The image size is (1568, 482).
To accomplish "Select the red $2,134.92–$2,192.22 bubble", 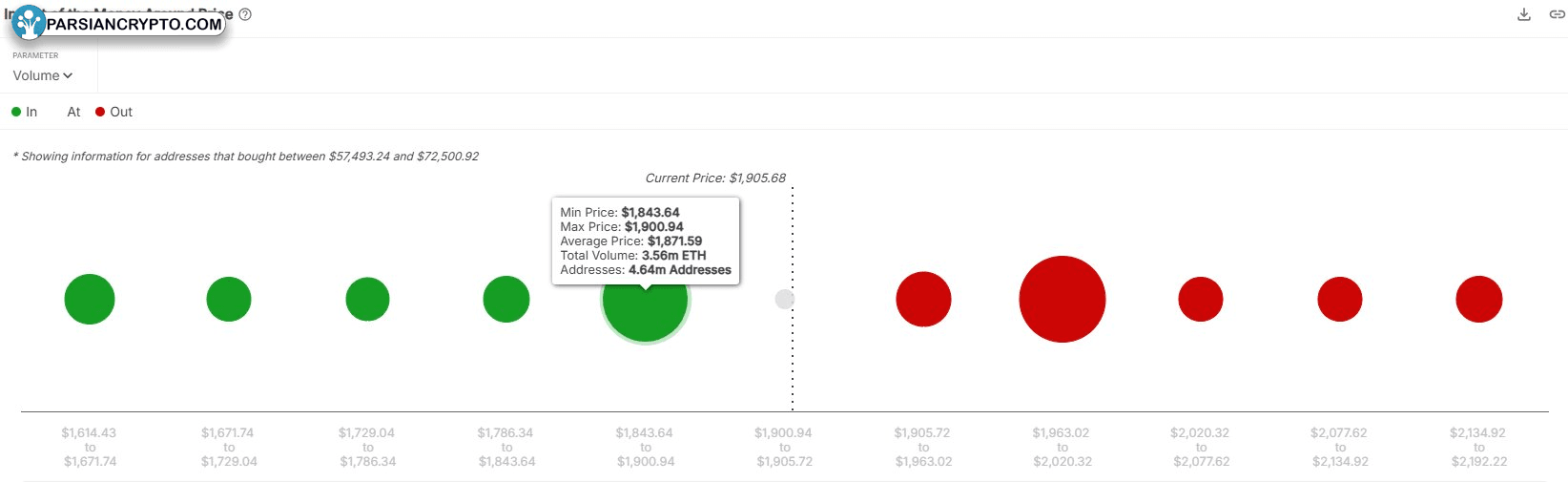I will point(1478,299).
